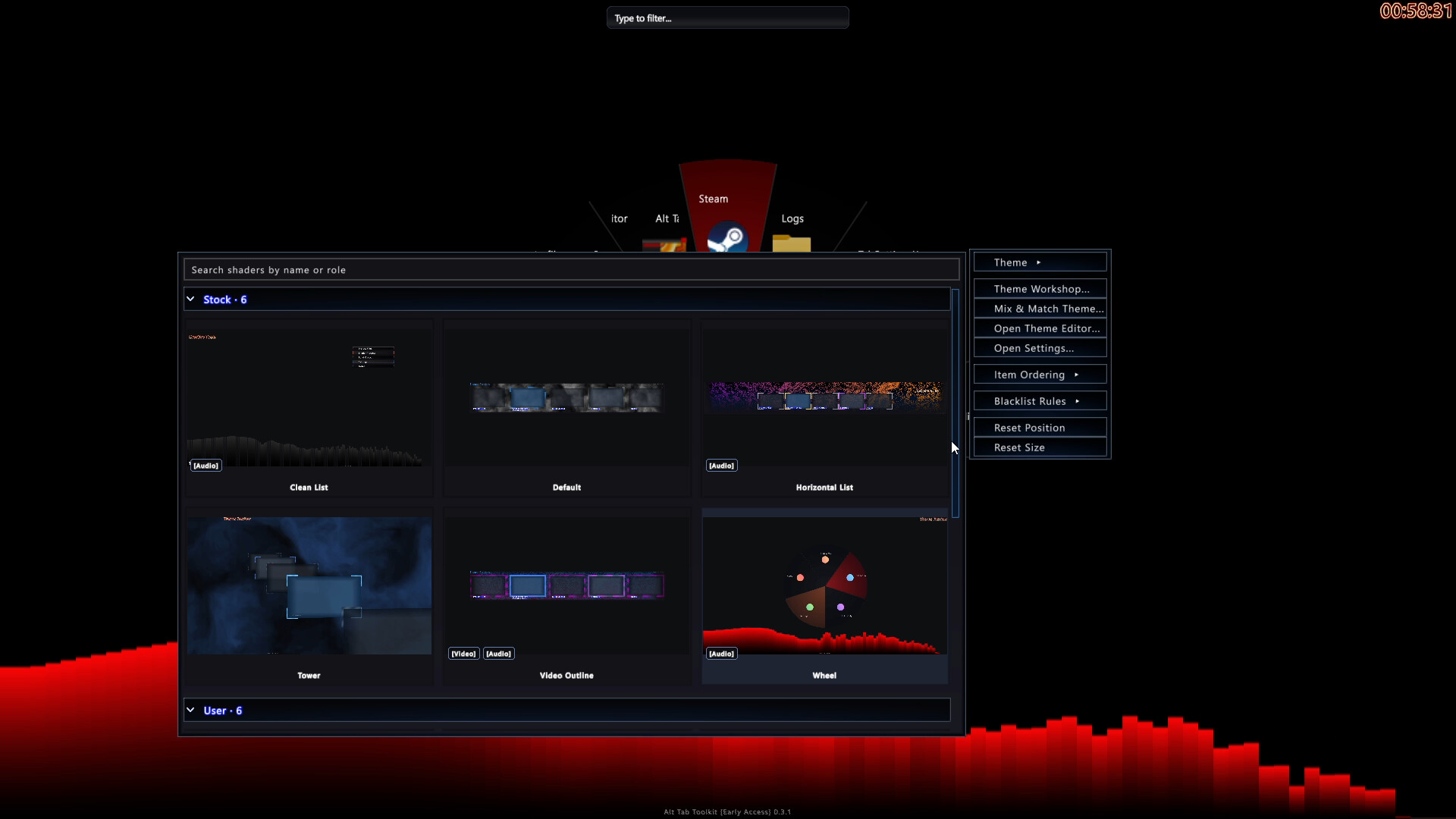1456x819 pixels.
Task: Collapse the Stock shaders section chevron
Action: 190,300
